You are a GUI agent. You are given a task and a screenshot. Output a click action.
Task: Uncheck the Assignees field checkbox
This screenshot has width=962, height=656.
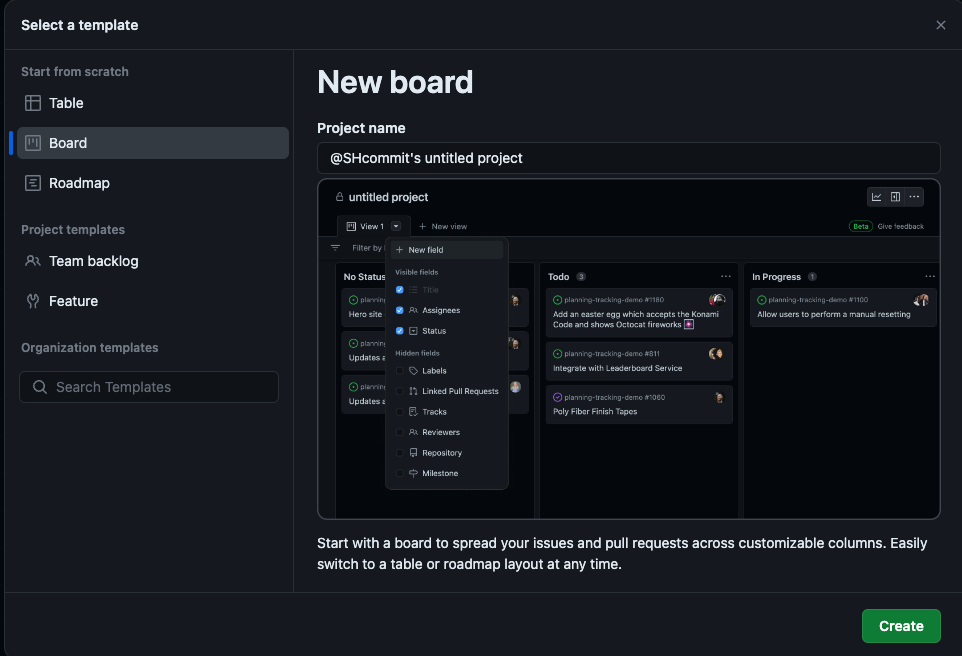pyautogui.click(x=399, y=310)
